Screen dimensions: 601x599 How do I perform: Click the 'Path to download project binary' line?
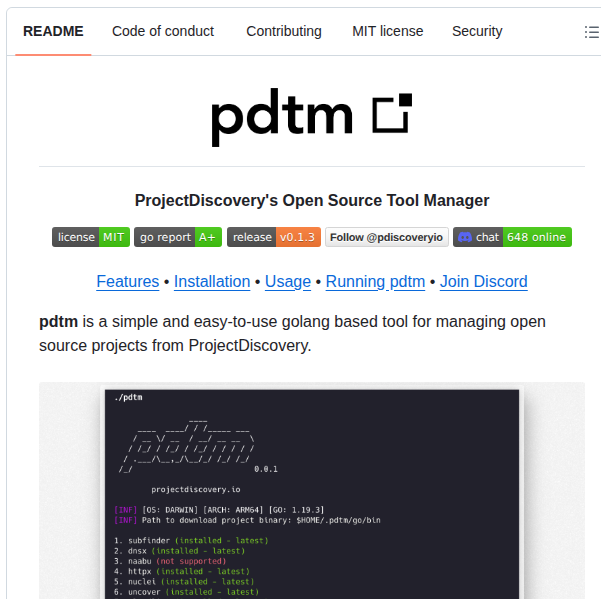pyautogui.click(x=247, y=520)
